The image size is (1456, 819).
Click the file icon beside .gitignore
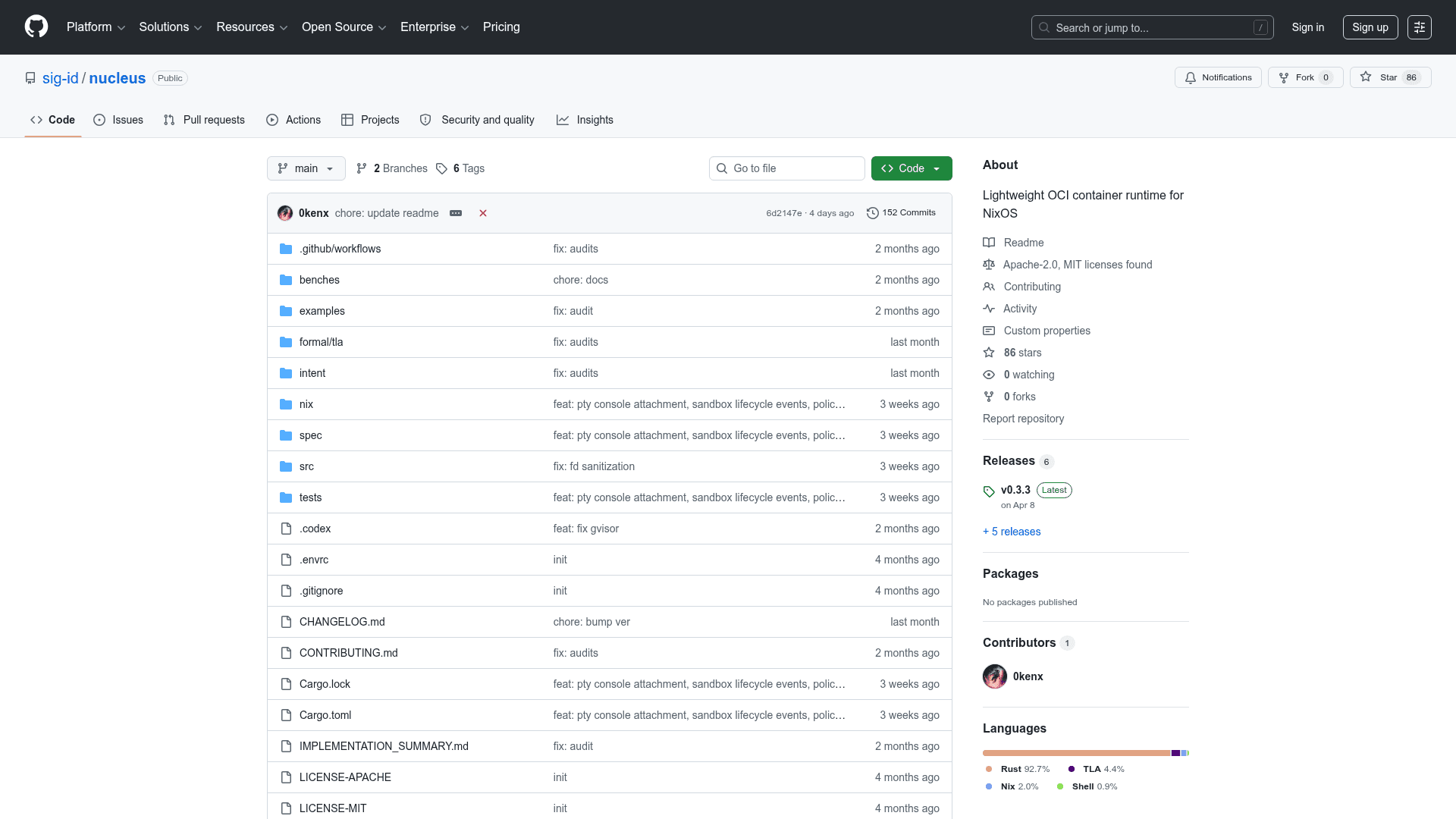tap(286, 591)
